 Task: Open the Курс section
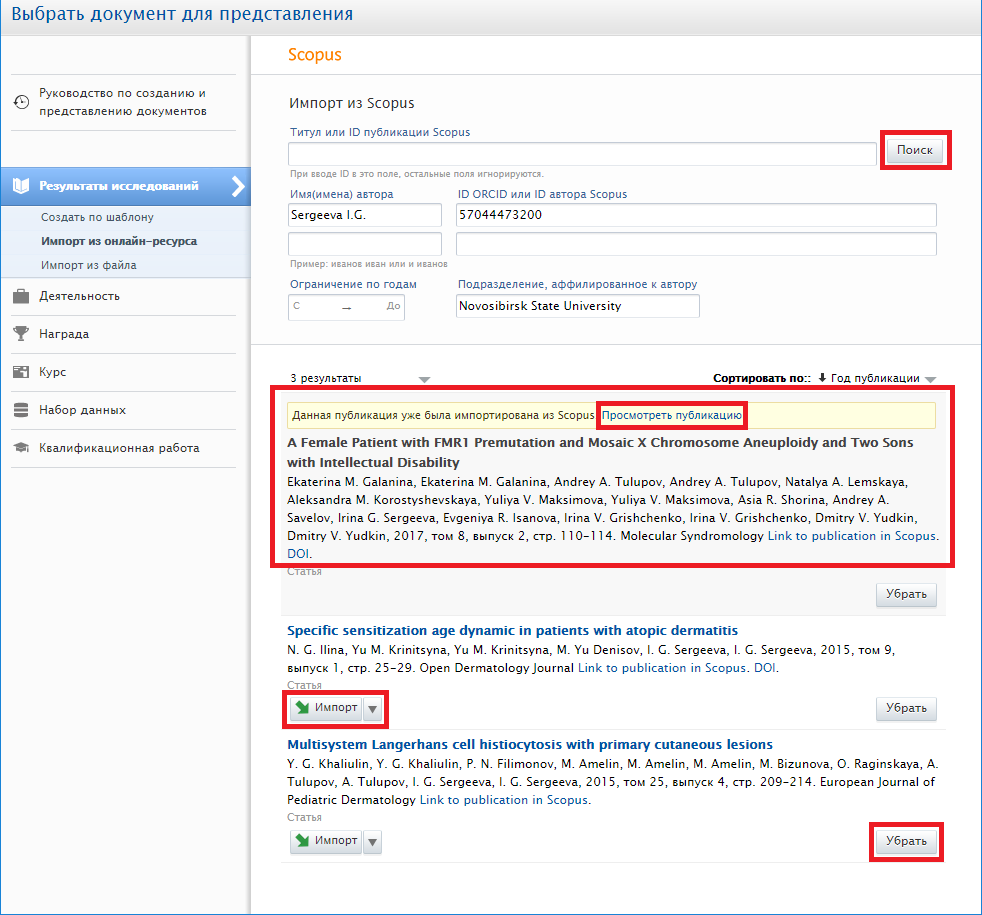tap(53, 372)
